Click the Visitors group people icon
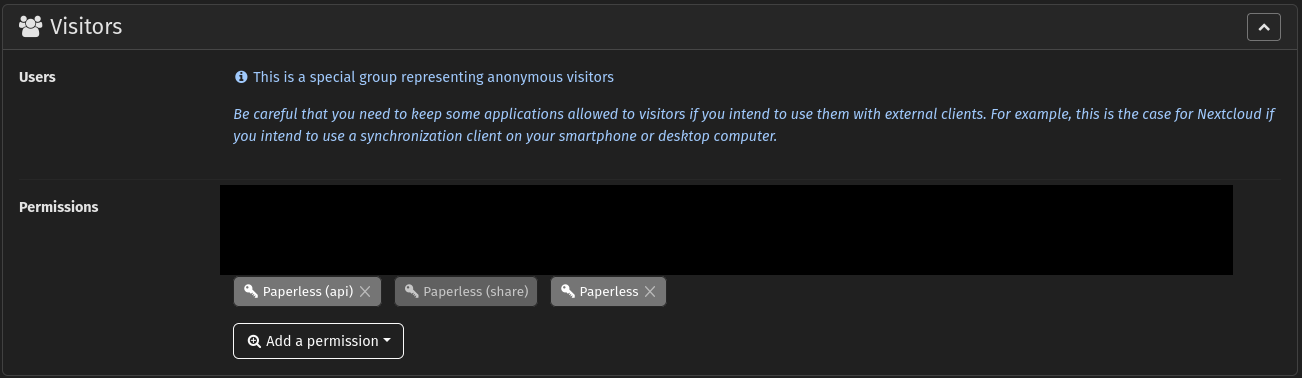The height and width of the screenshot is (378, 1302). tap(31, 27)
